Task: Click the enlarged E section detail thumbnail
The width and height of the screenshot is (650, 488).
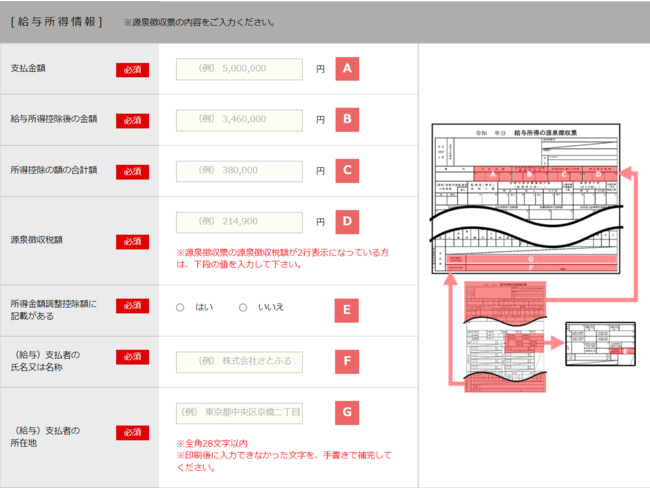Action: (600, 344)
